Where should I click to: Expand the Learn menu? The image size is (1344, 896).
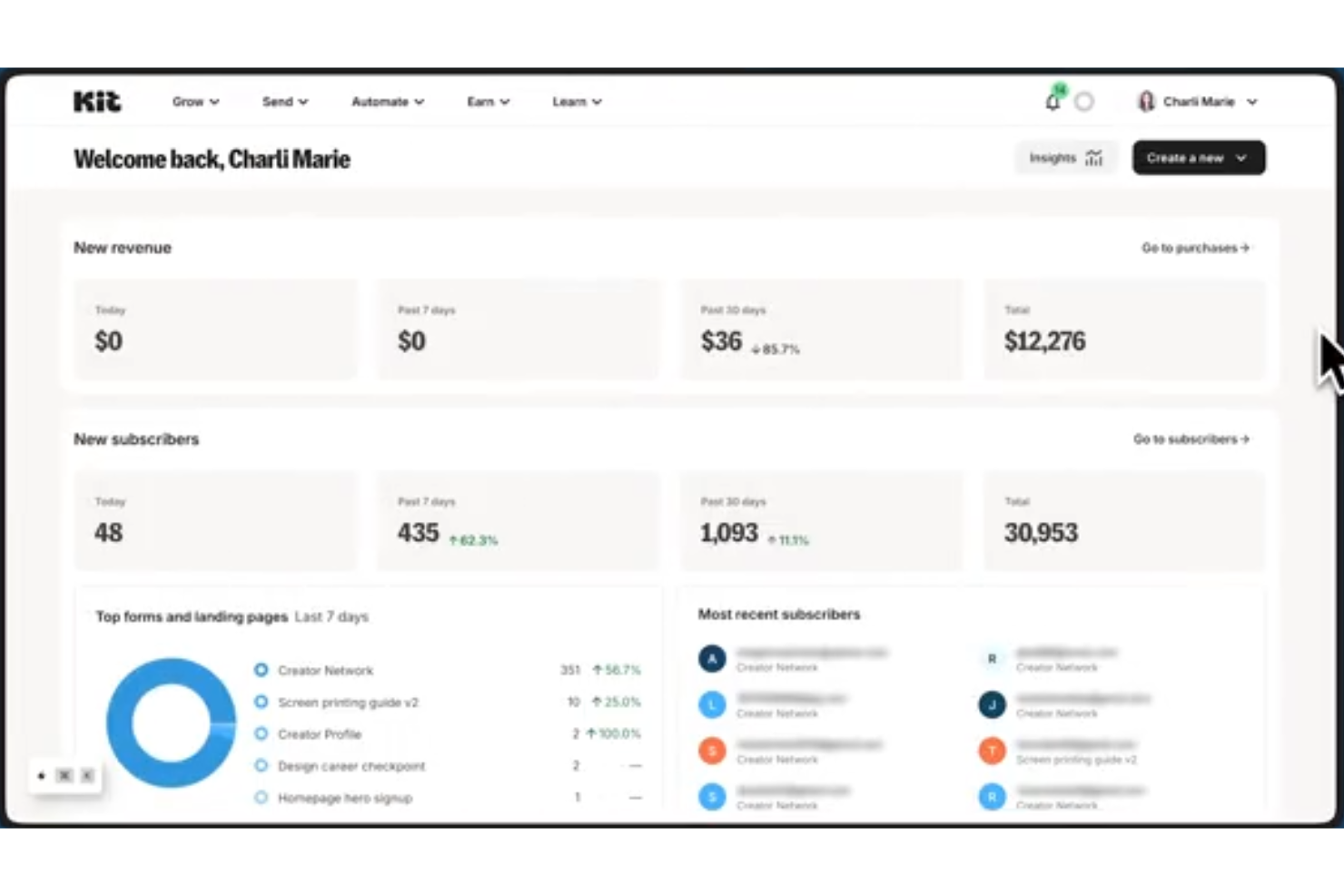577,102
